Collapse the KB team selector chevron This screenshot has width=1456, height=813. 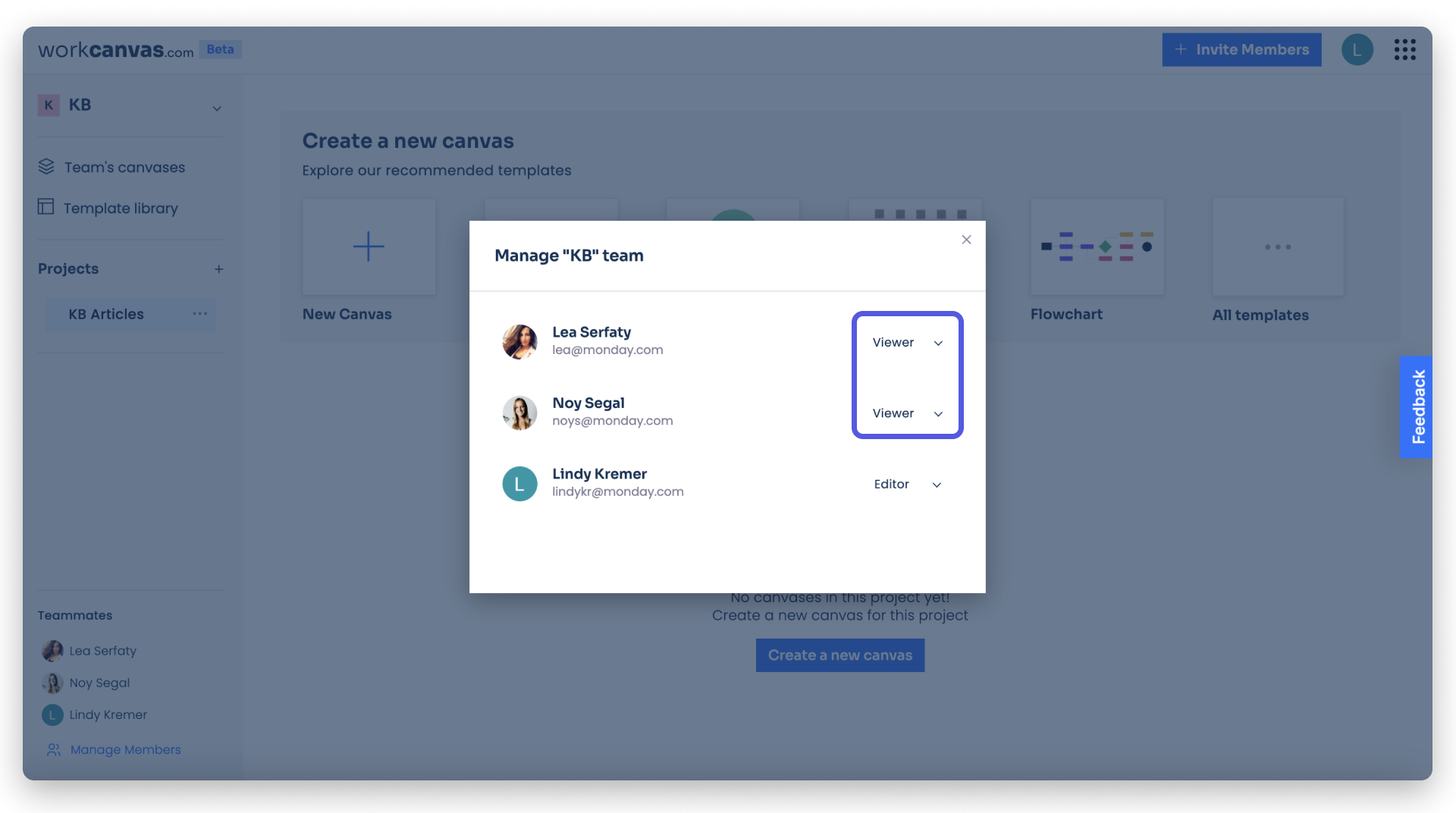pos(217,108)
